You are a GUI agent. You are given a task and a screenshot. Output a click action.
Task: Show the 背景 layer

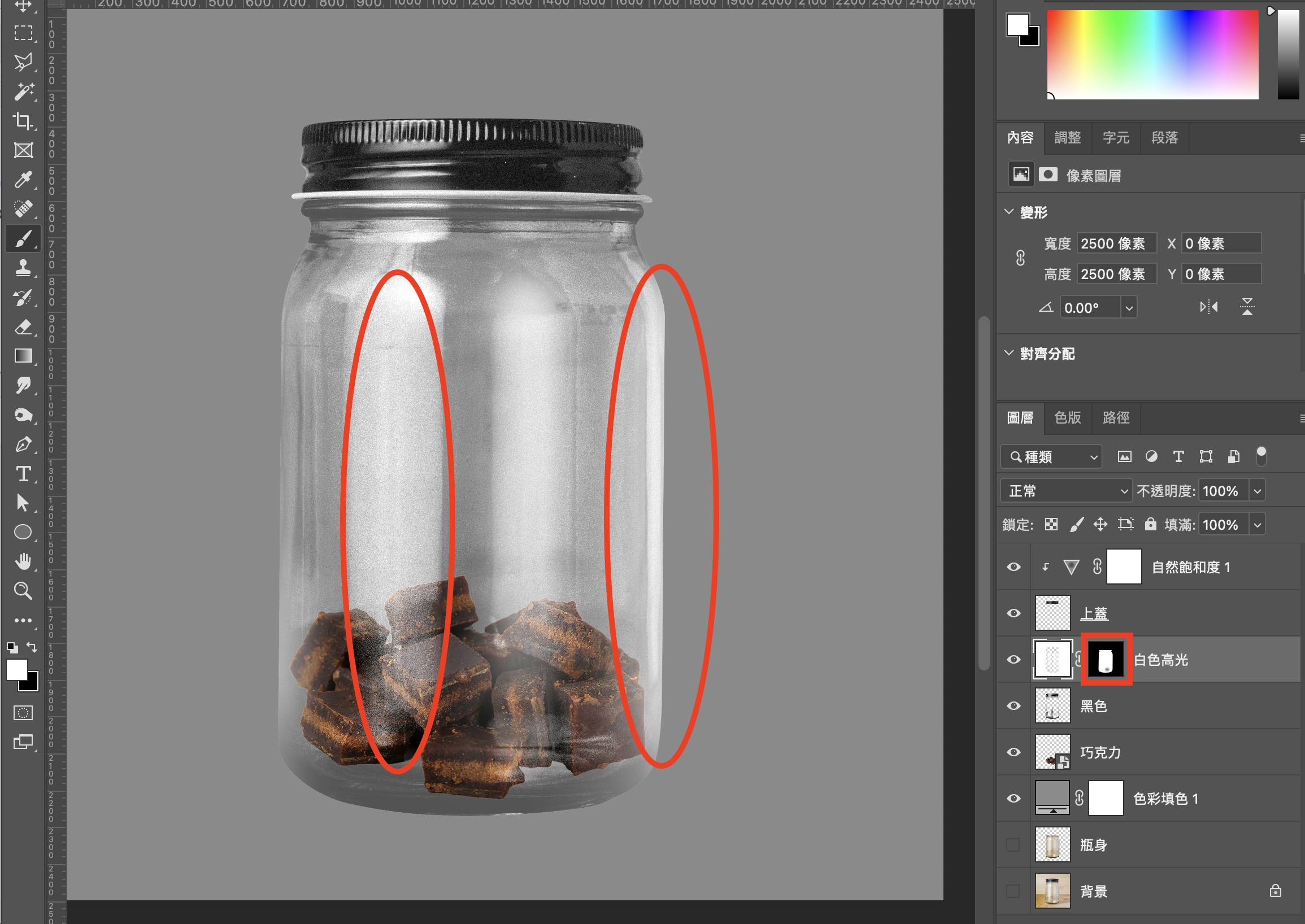1013,891
